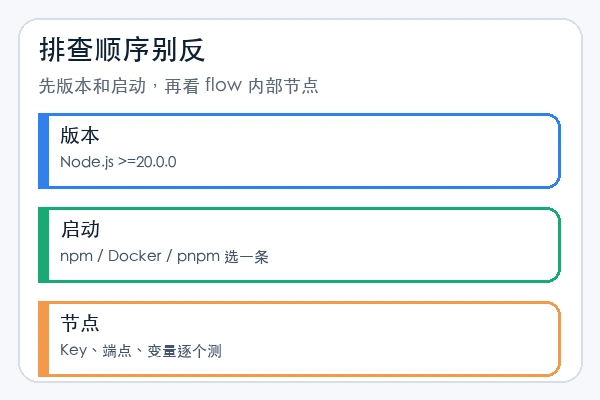Image resolution: width=600 pixels, height=400 pixels.
Task: Click the word Docker
Action: click(x=135, y=256)
